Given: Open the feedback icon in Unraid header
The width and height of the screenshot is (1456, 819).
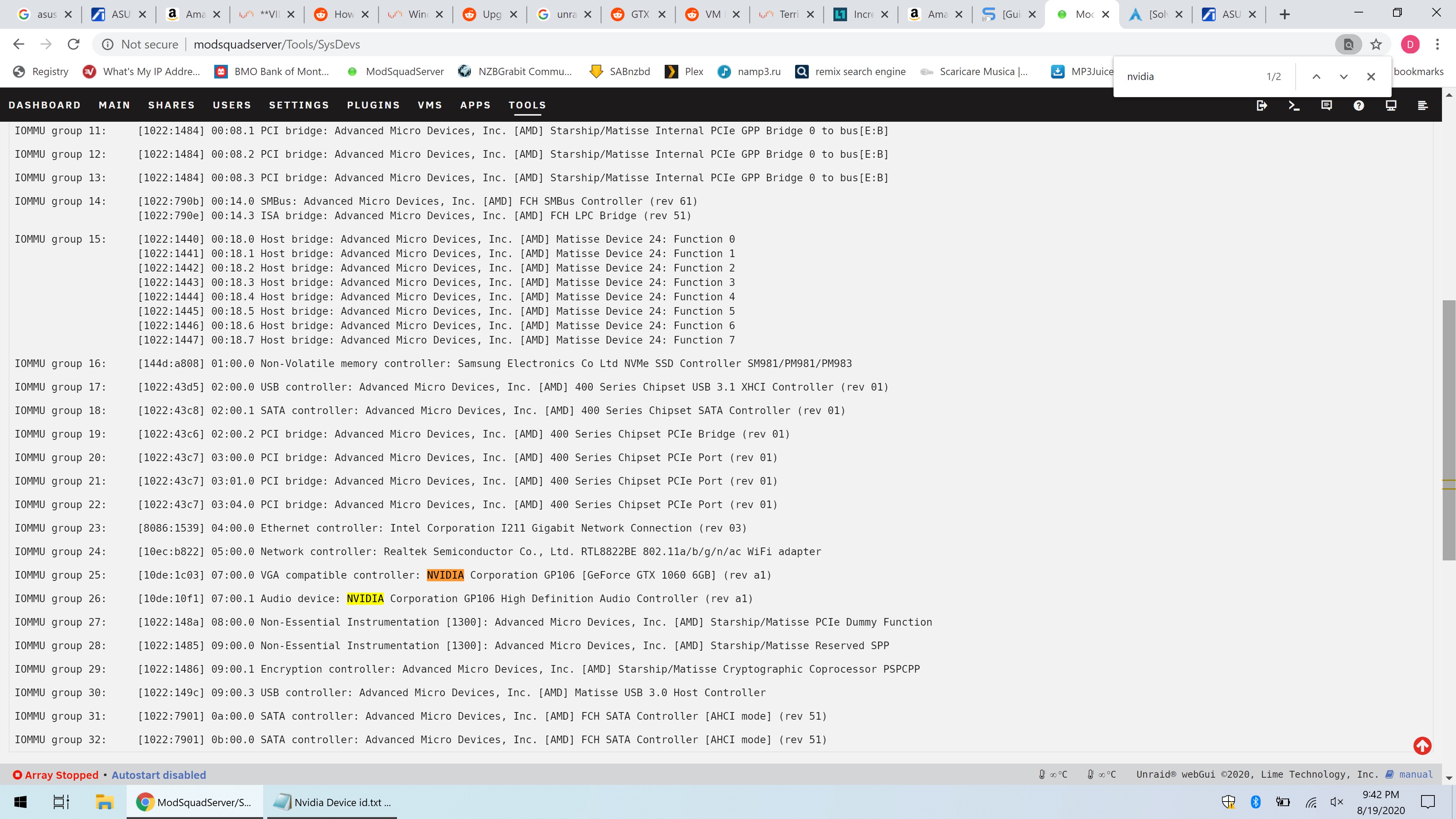Looking at the screenshot, I should click(x=1326, y=105).
